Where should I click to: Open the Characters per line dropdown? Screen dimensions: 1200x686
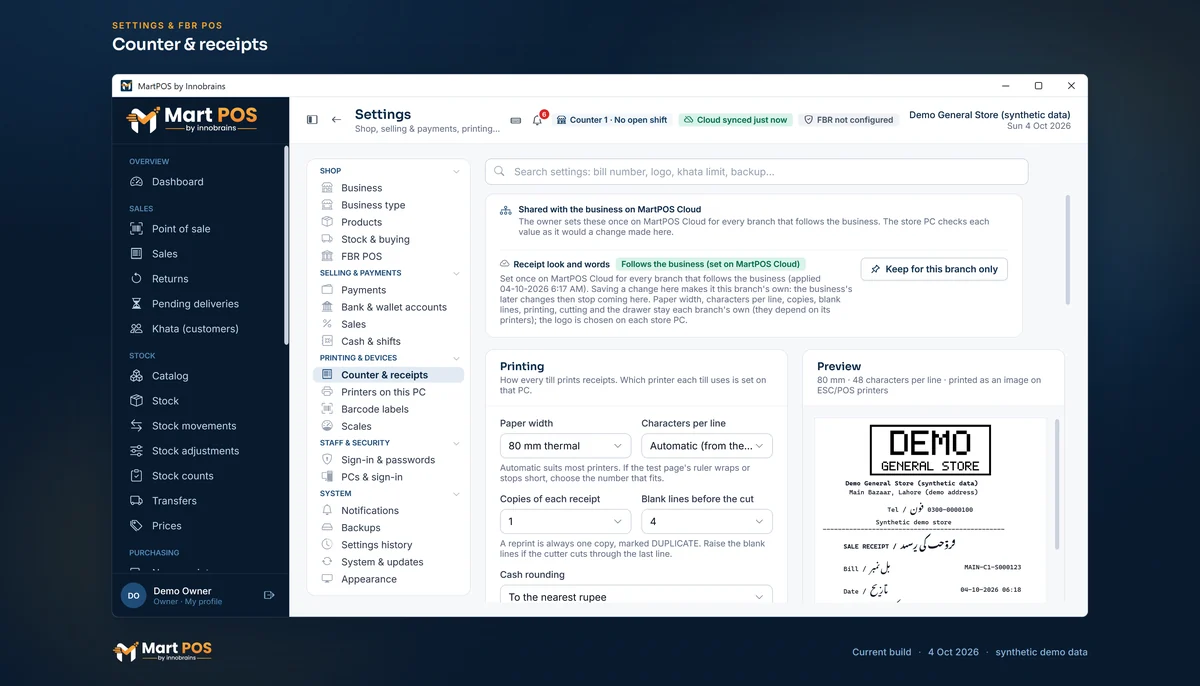click(x=707, y=446)
